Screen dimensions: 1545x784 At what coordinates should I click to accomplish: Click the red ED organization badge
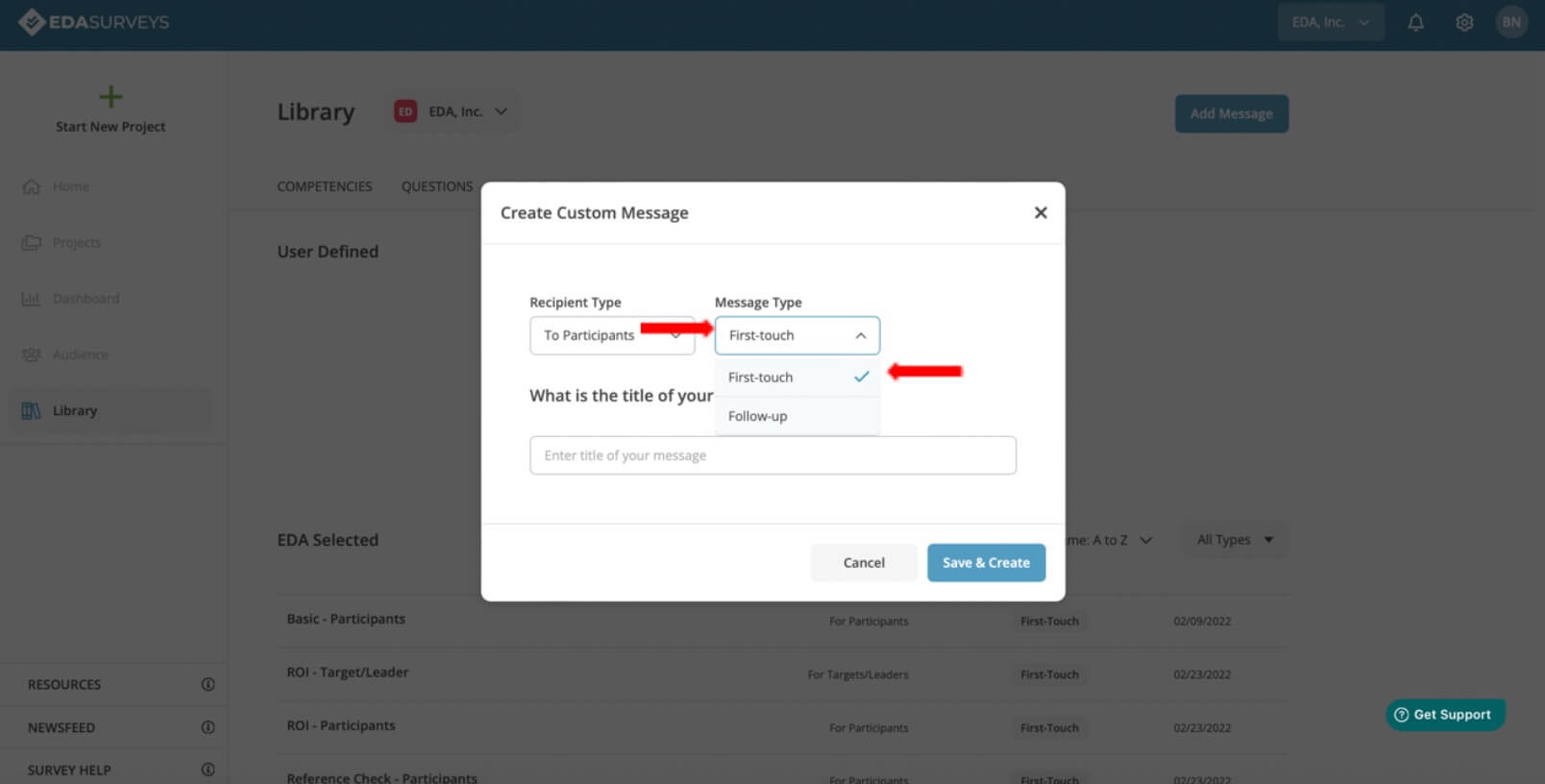(405, 111)
